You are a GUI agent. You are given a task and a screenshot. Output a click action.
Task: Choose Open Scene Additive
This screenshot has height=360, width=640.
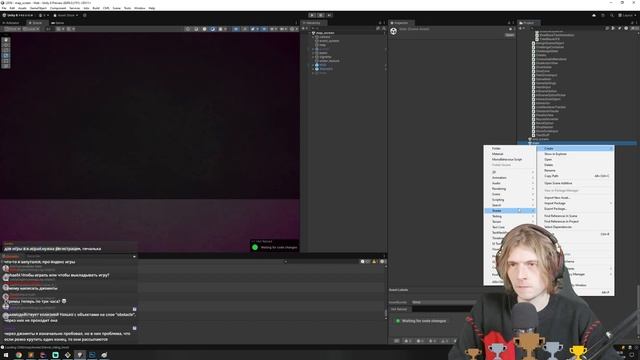[x=575, y=183]
